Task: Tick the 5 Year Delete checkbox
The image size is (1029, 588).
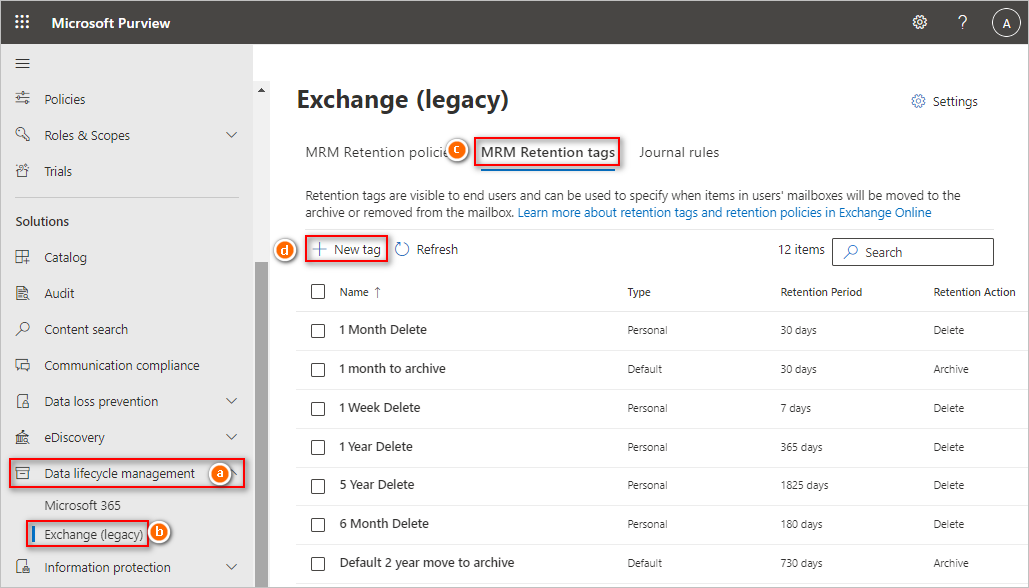Action: pos(318,486)
